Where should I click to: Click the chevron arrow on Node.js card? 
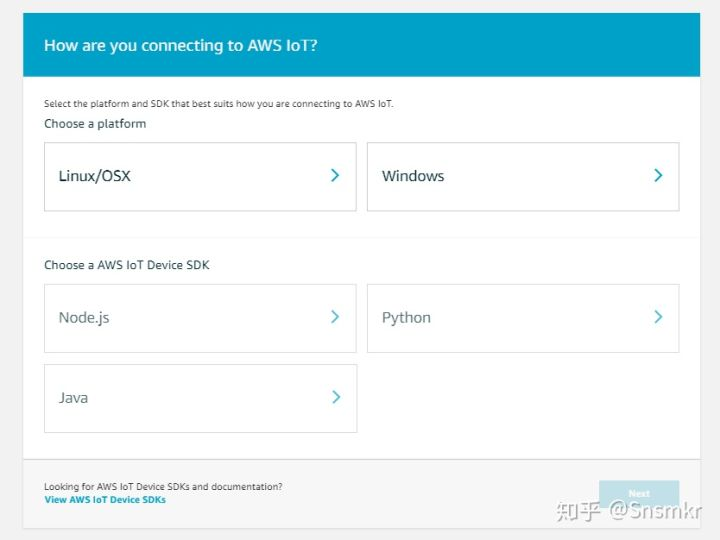pyautogui.click(x=335, y=316)
